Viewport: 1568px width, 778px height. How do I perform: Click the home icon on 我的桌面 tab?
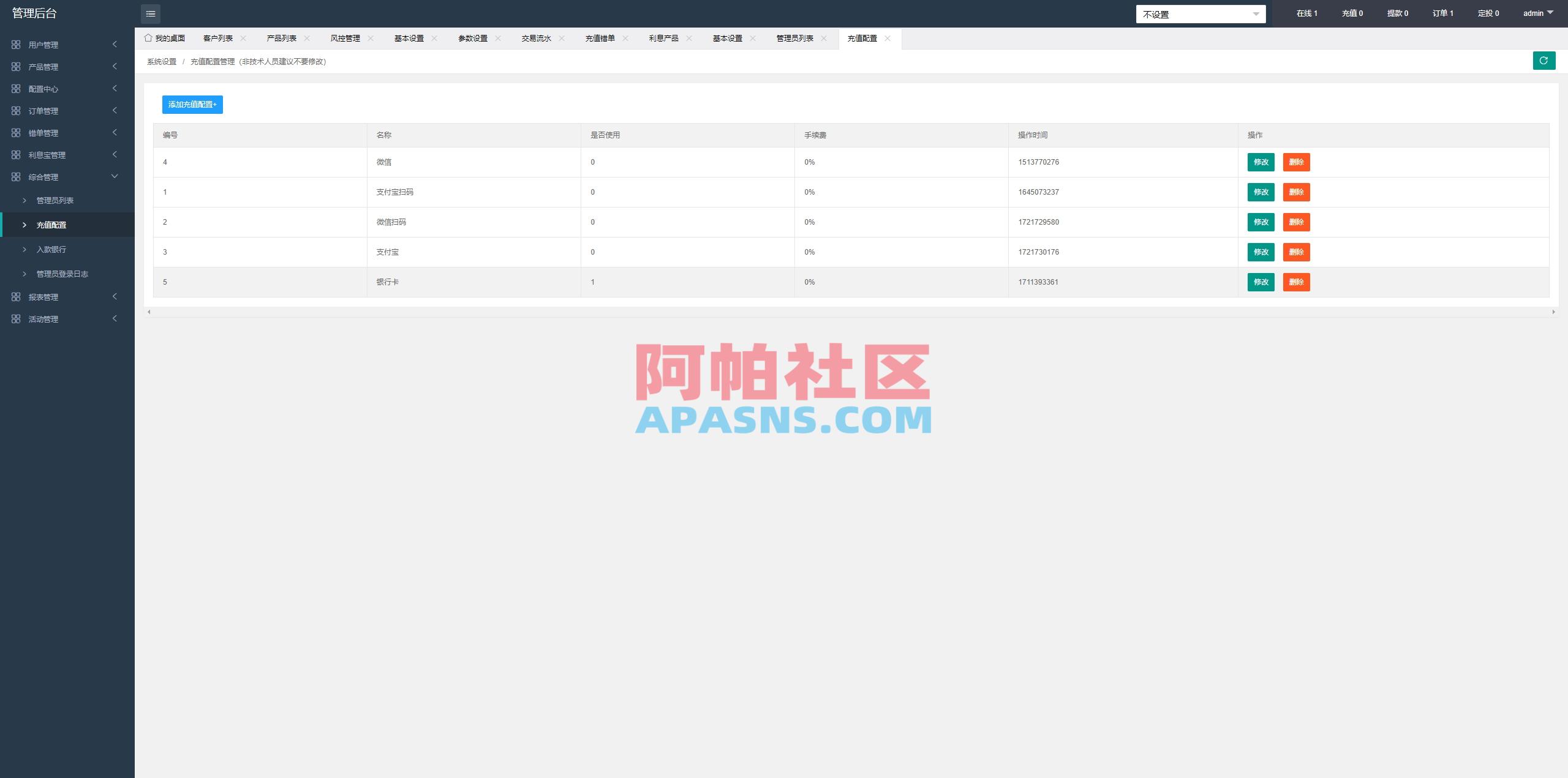148,37
